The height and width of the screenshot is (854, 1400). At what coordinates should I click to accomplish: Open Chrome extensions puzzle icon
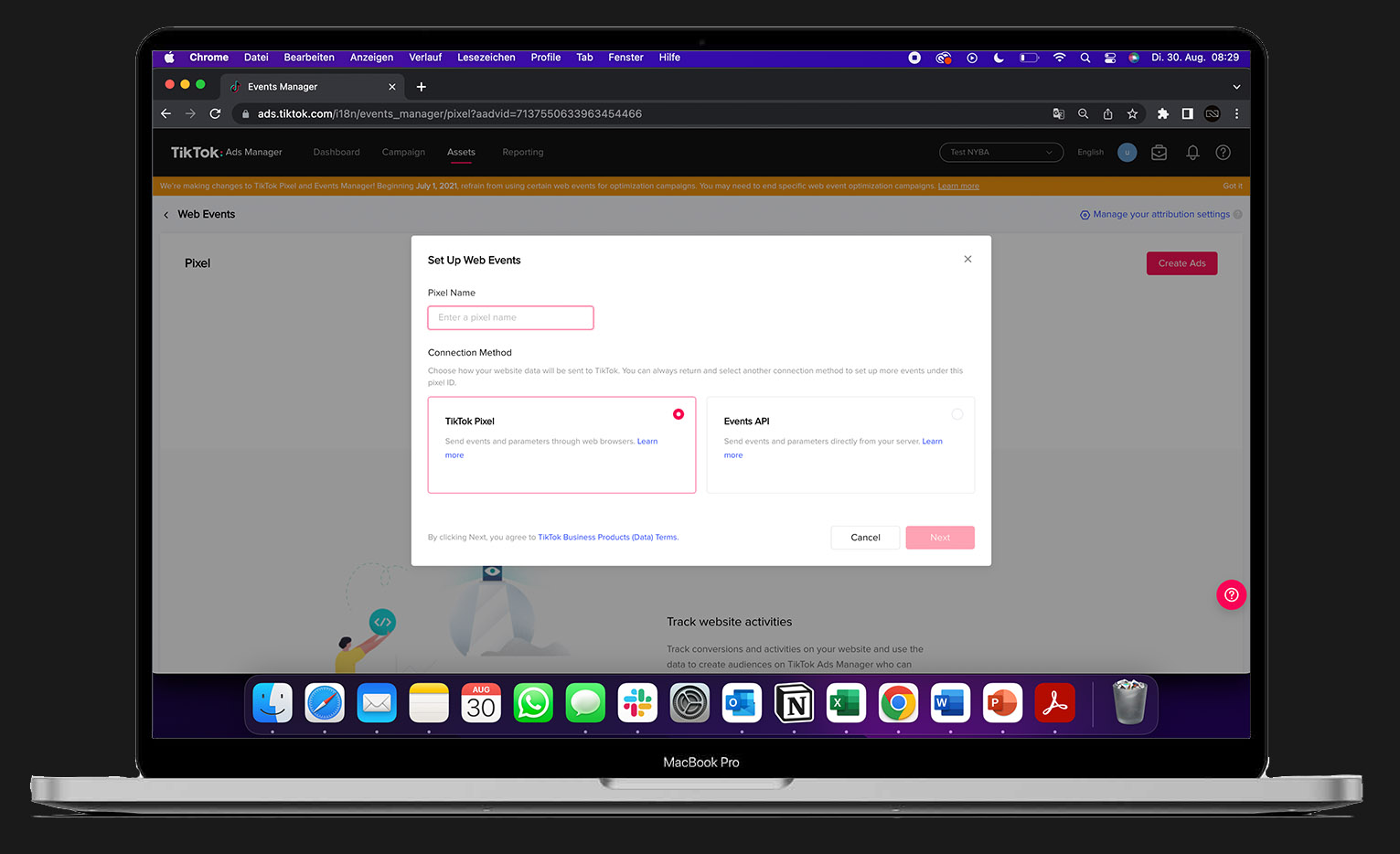click(x=1162, y=113)
